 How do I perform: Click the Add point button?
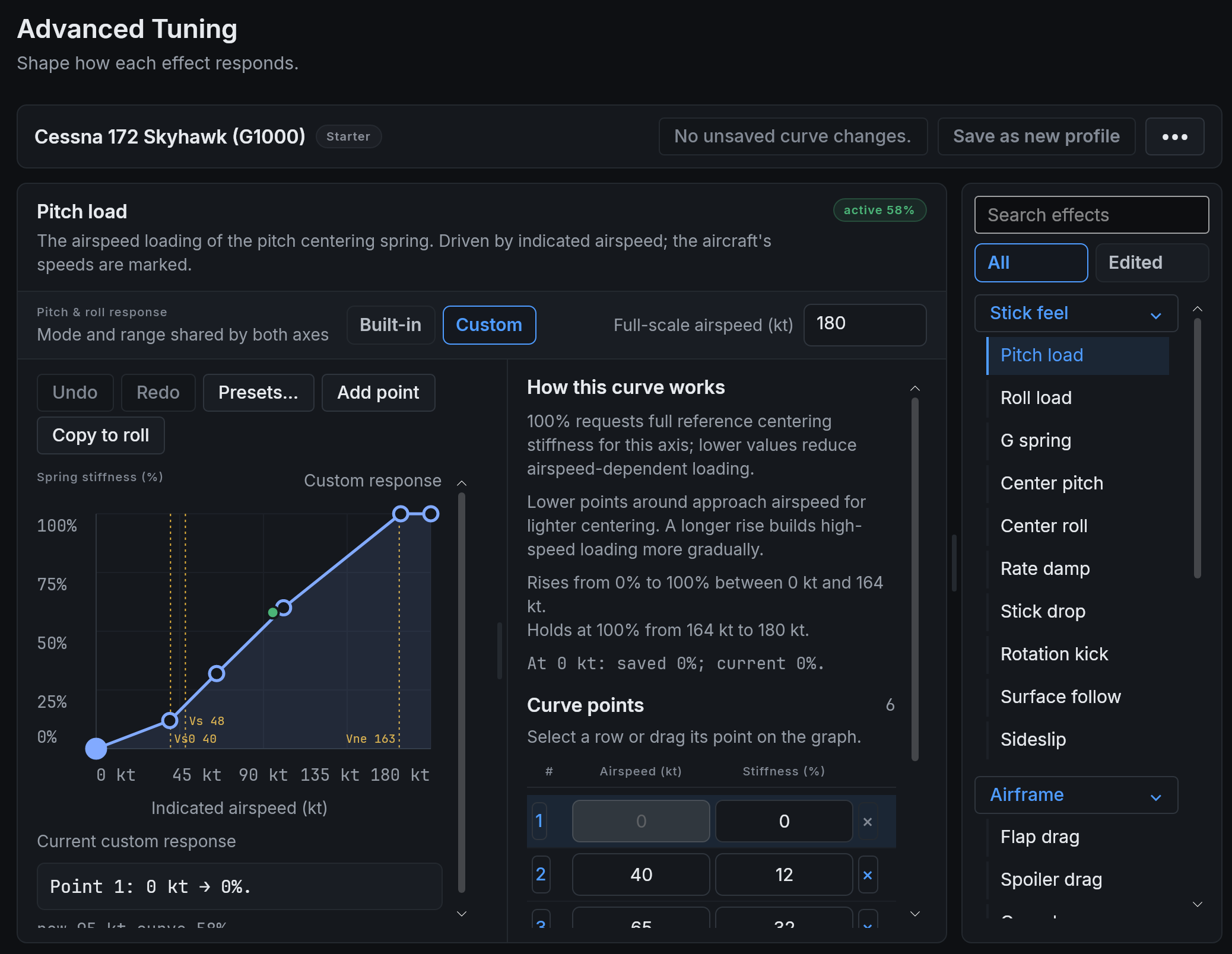378,393
